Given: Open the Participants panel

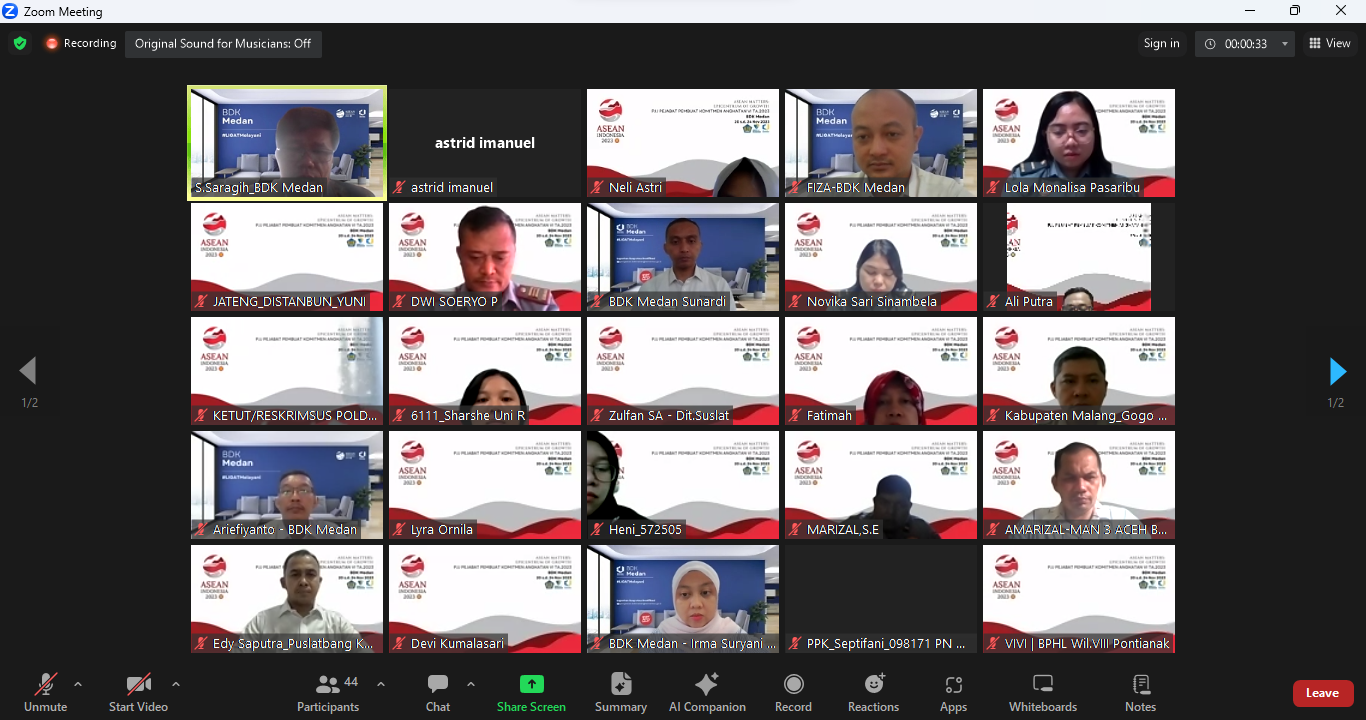Looking at the screenshot, I should point(328,693).
